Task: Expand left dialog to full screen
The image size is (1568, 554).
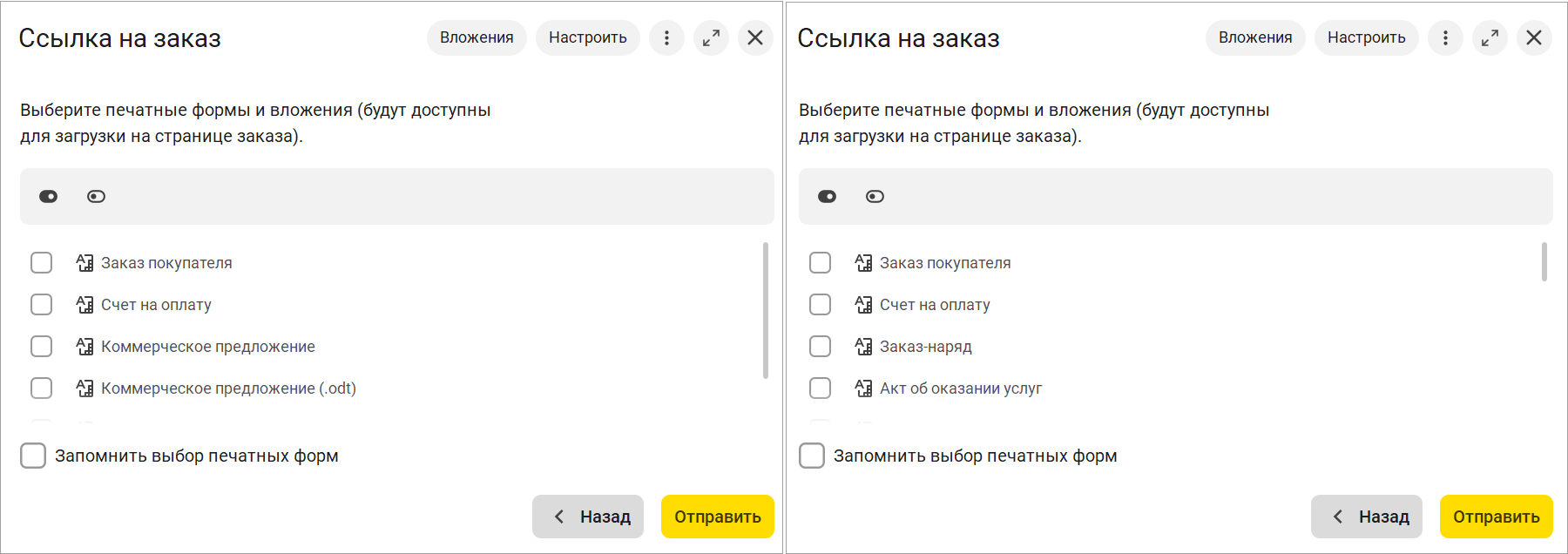Action: click(711, 38)
